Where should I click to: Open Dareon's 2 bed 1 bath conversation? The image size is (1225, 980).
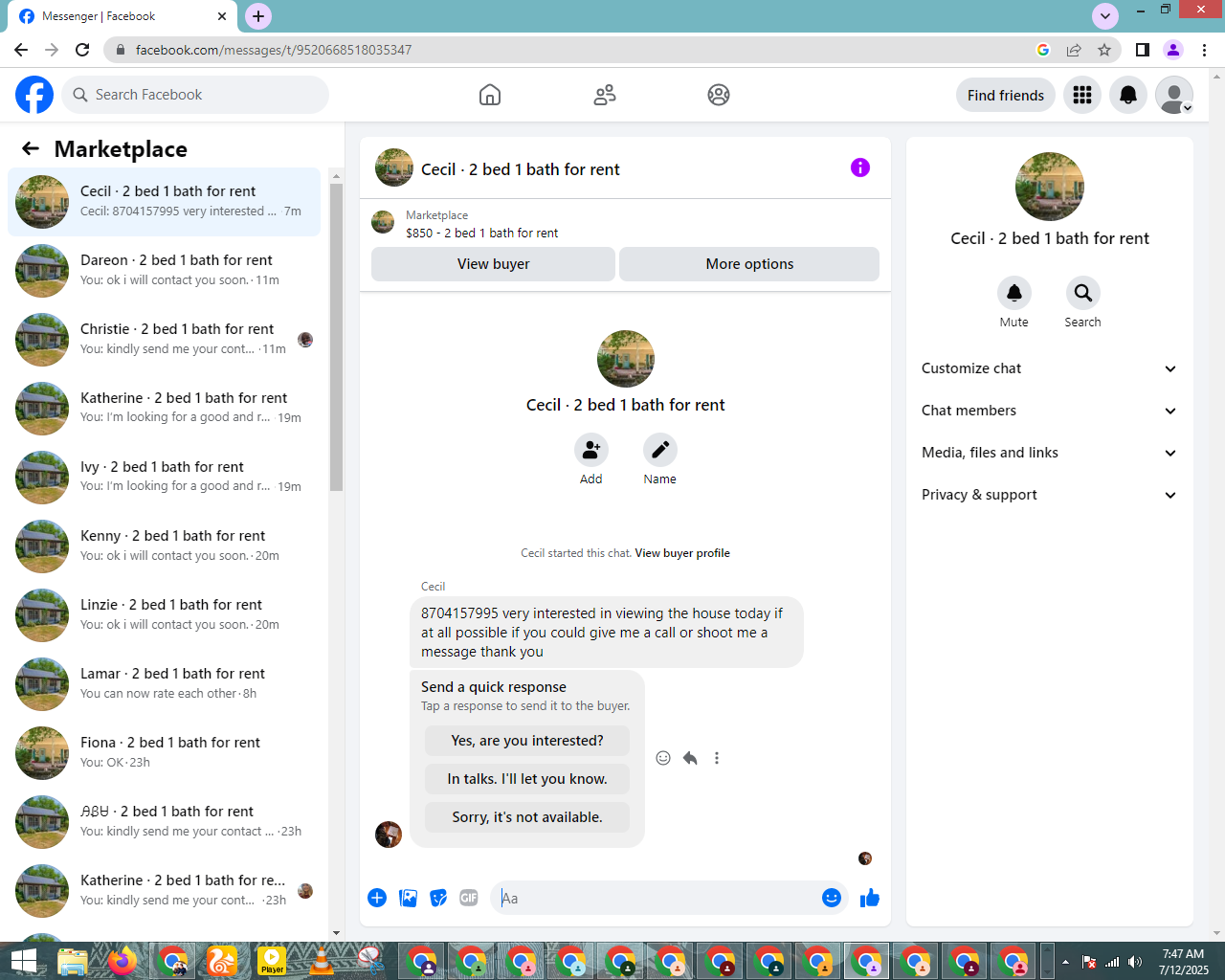(x=164, y=271)
